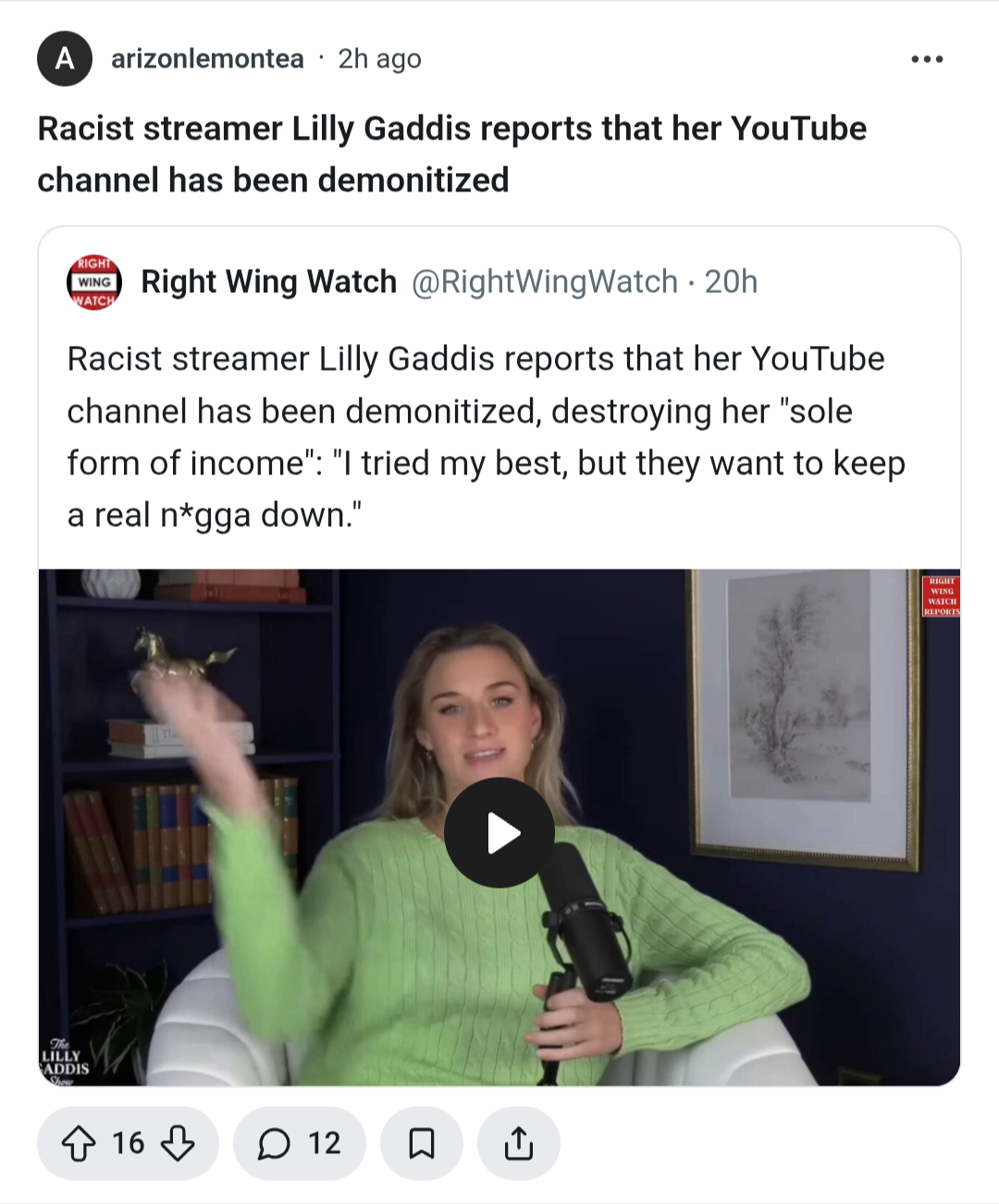Image resolution: width=999 pixels, height=1204 pixels.
Task: Play the embedded video
Action: 499,832
